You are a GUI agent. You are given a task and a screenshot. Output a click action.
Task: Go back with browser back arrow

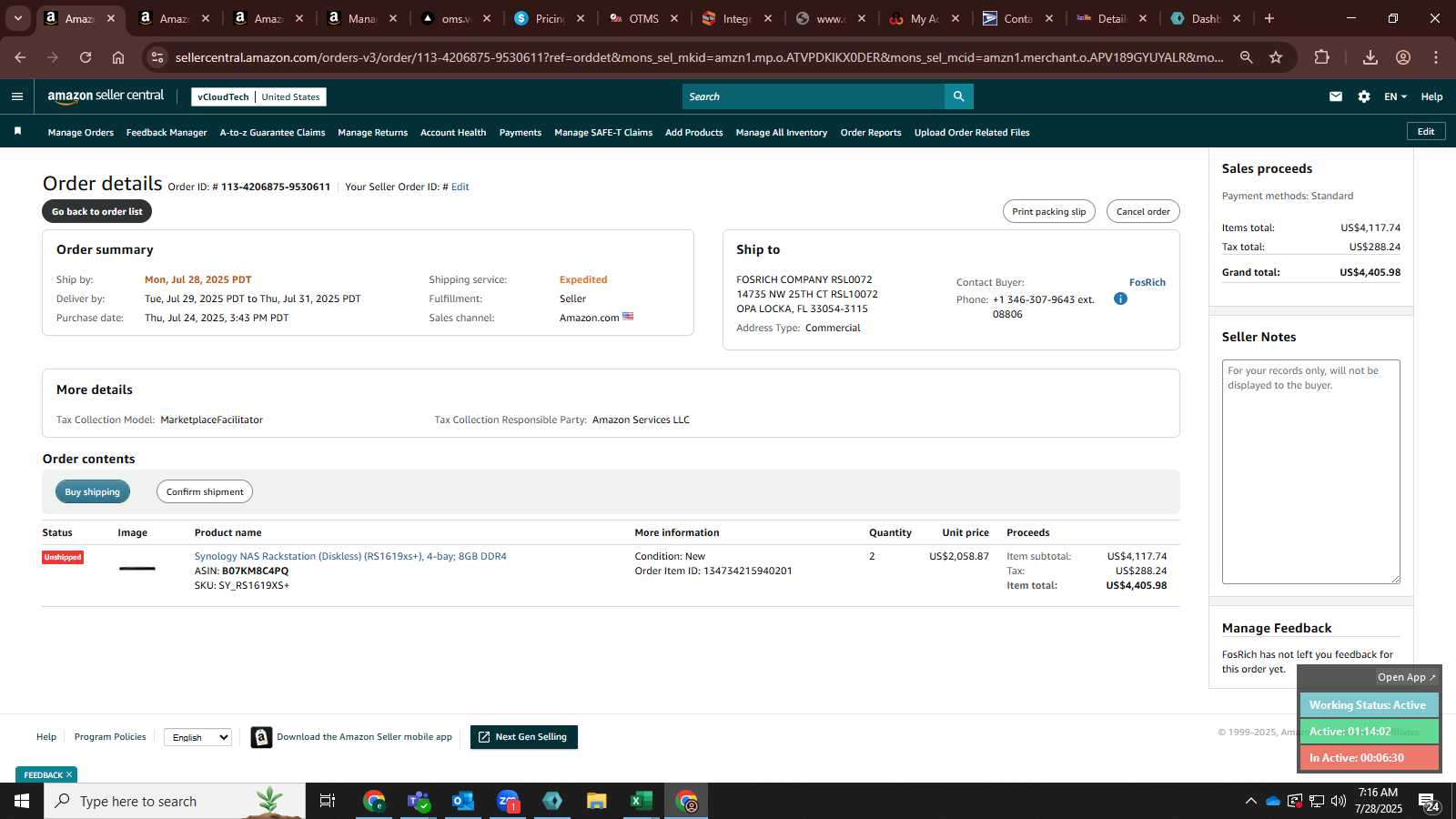tap(20, 57)
